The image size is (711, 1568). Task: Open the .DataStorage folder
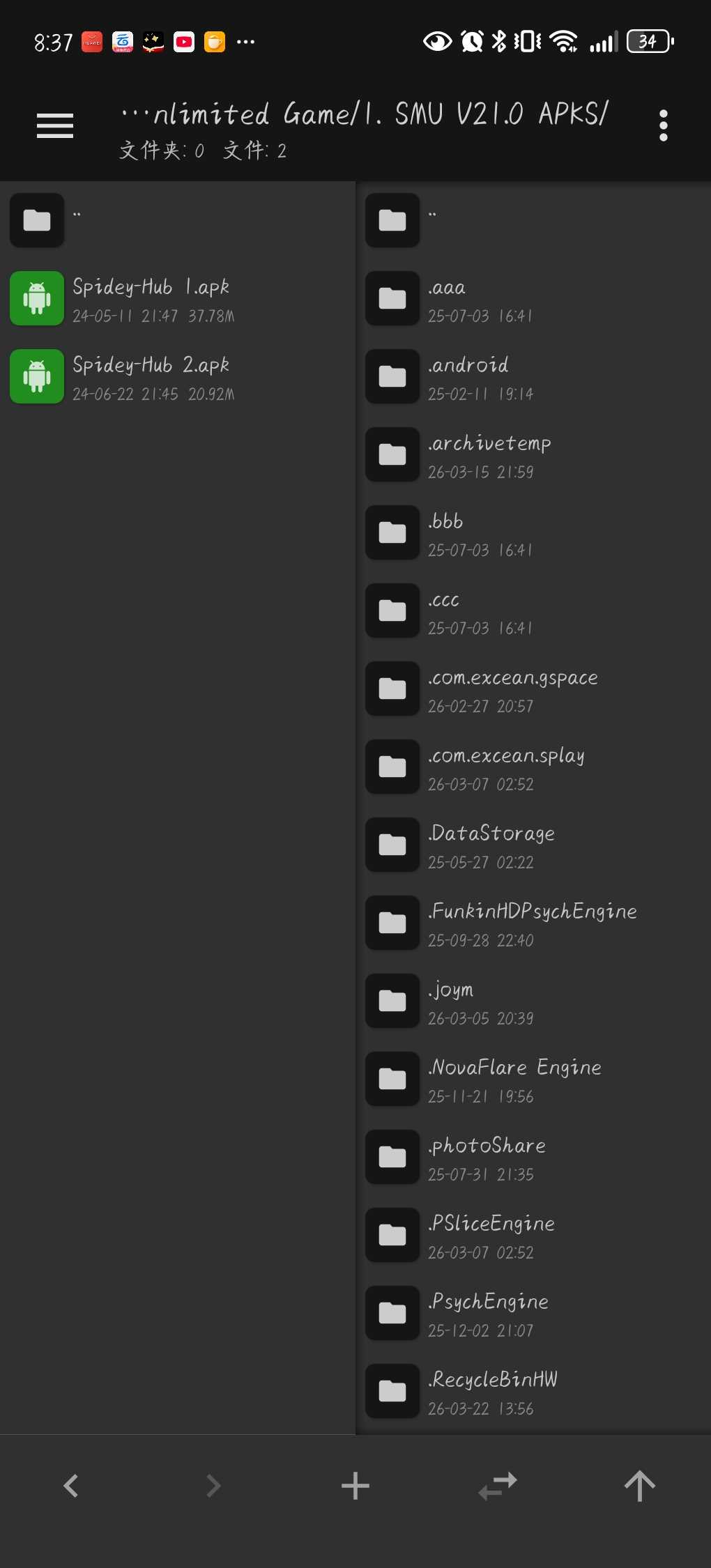pos(533,845)
